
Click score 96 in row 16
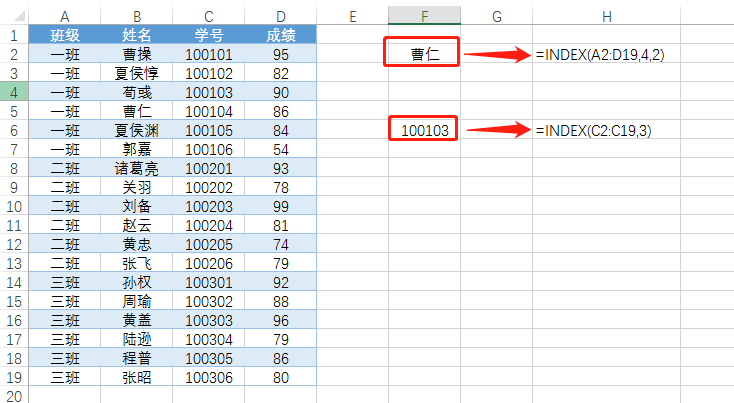click(x=280, y=321)
